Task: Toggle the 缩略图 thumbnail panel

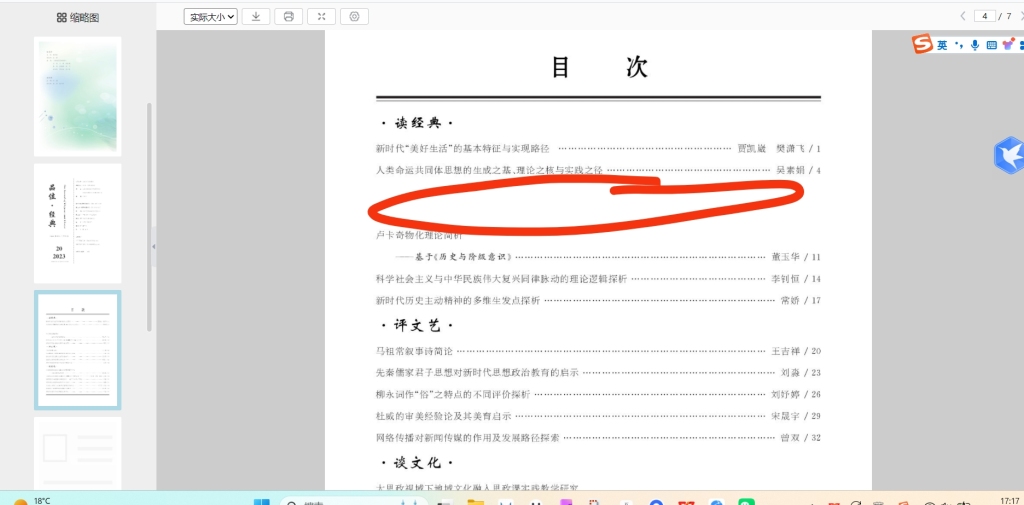Action: point(78,17)
